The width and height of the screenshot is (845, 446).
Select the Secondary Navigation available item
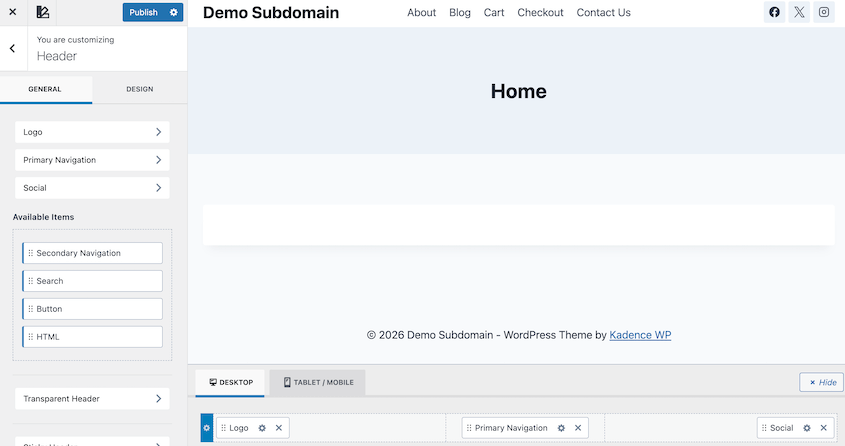click(92, 253)
